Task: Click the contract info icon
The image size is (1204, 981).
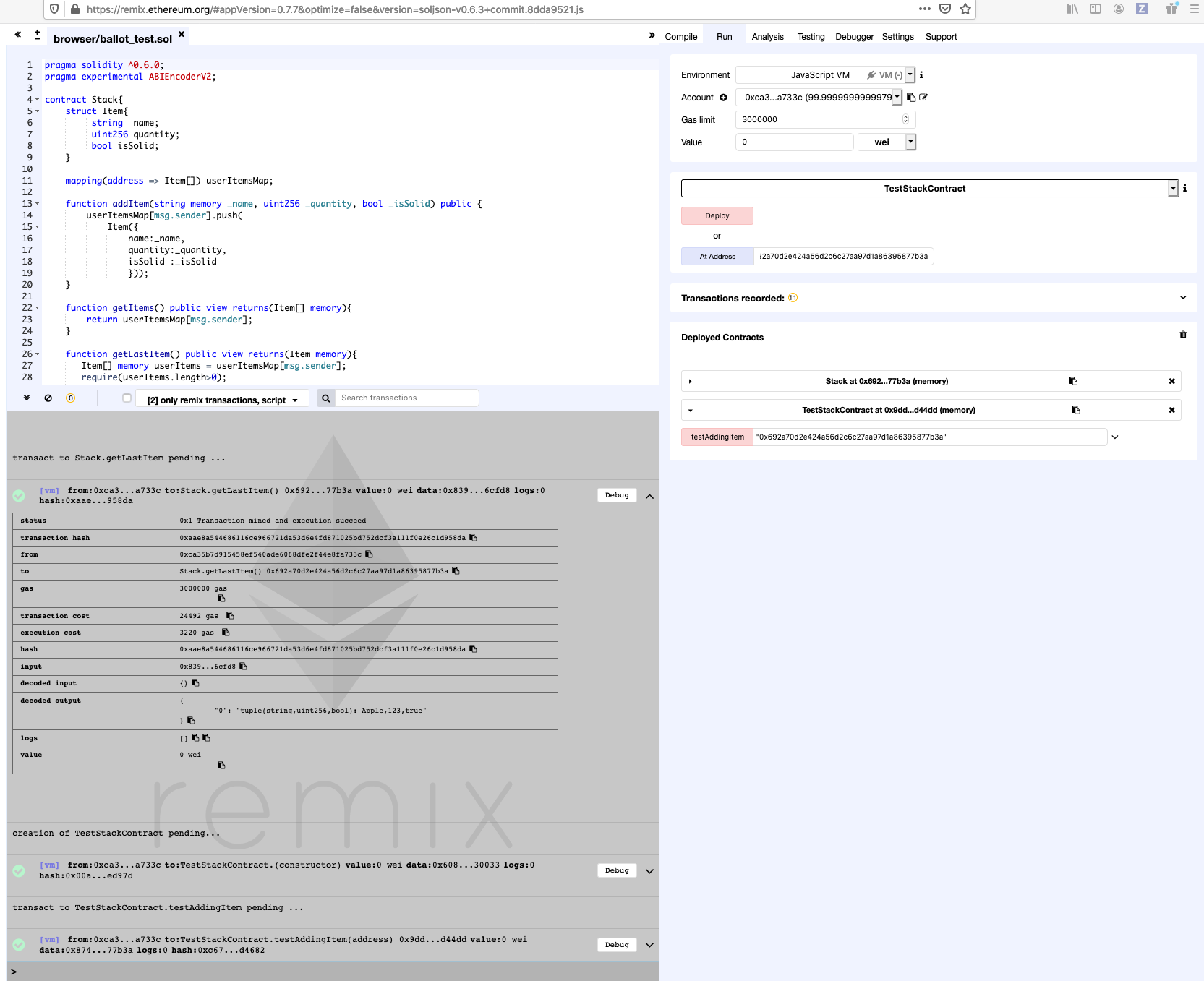Action: tap(1184, 189)
